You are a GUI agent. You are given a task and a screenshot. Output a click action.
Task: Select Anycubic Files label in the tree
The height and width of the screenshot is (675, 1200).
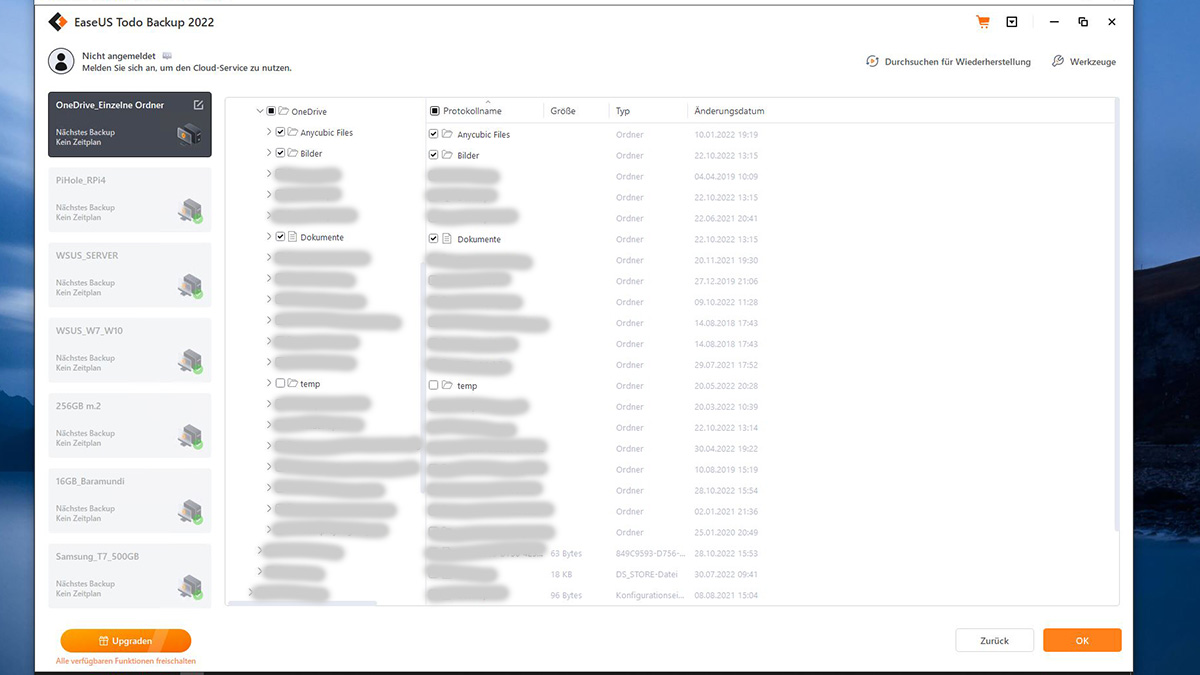pos(326,132)
